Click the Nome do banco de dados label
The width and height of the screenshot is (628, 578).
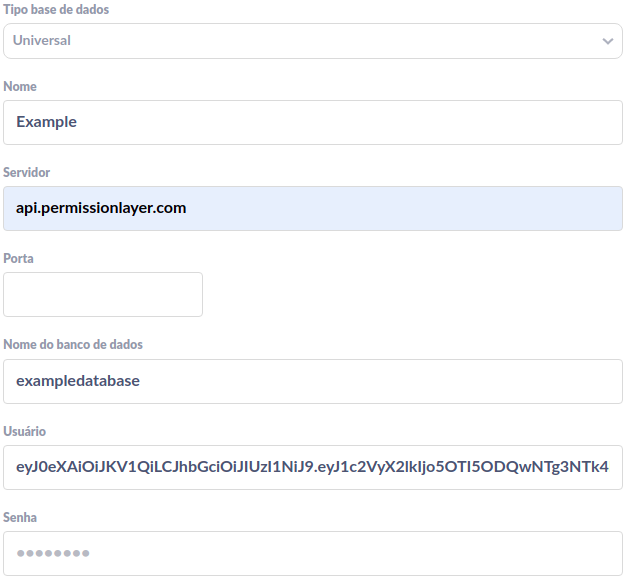click(73, 345)
